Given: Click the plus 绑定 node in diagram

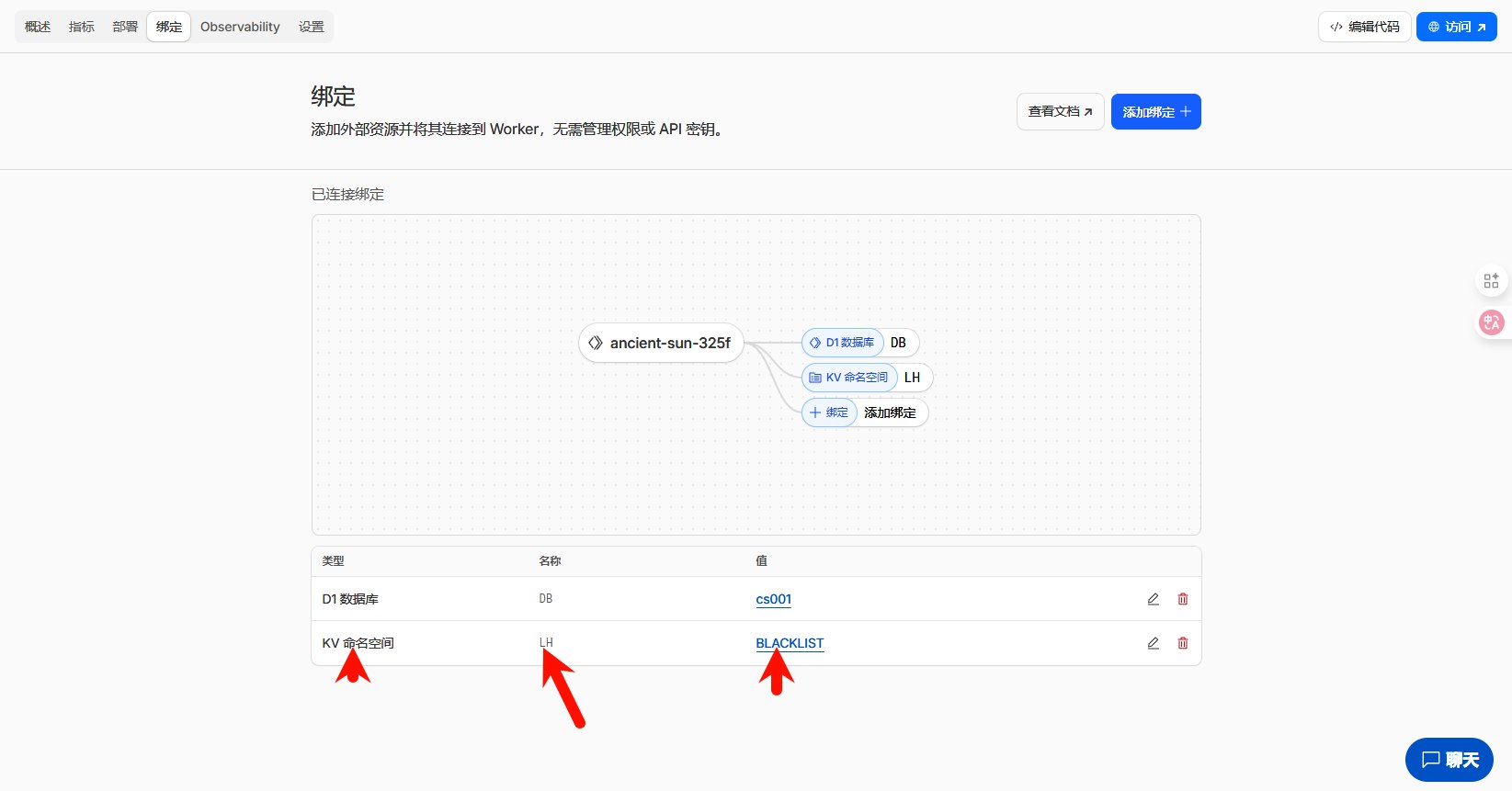Looking at the screenshot, I should coord(829,412).
